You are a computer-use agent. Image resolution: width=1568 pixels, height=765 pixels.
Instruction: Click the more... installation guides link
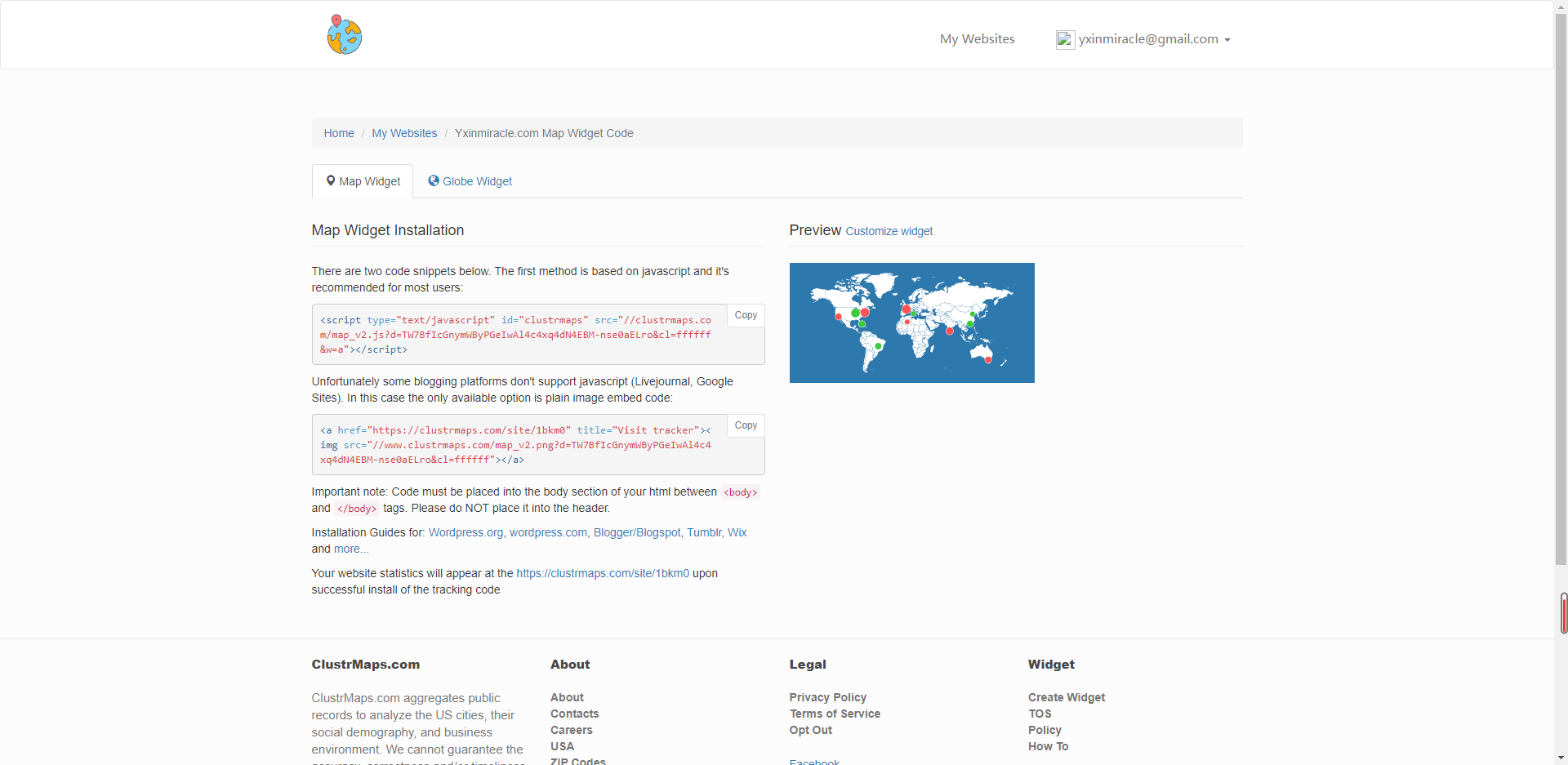pos(351,549)
